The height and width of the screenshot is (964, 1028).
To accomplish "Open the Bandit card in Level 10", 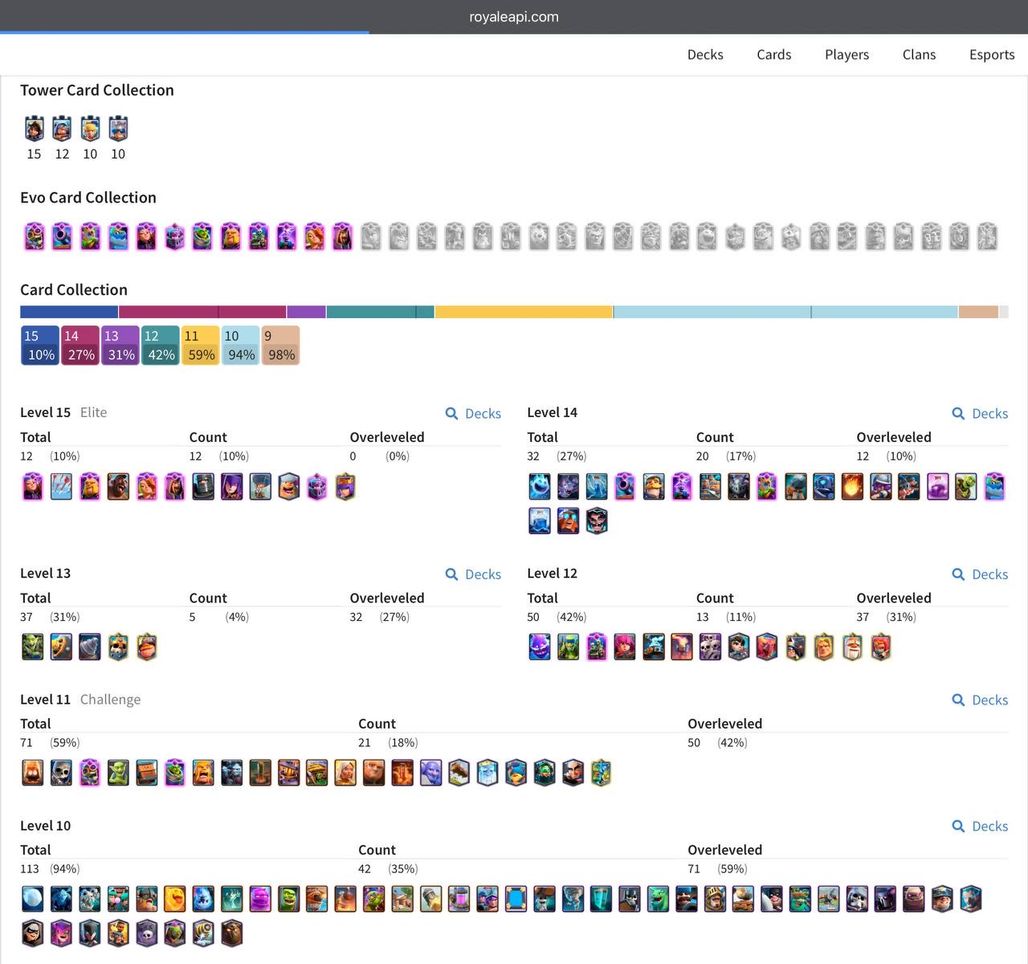I will coord(33,933).
